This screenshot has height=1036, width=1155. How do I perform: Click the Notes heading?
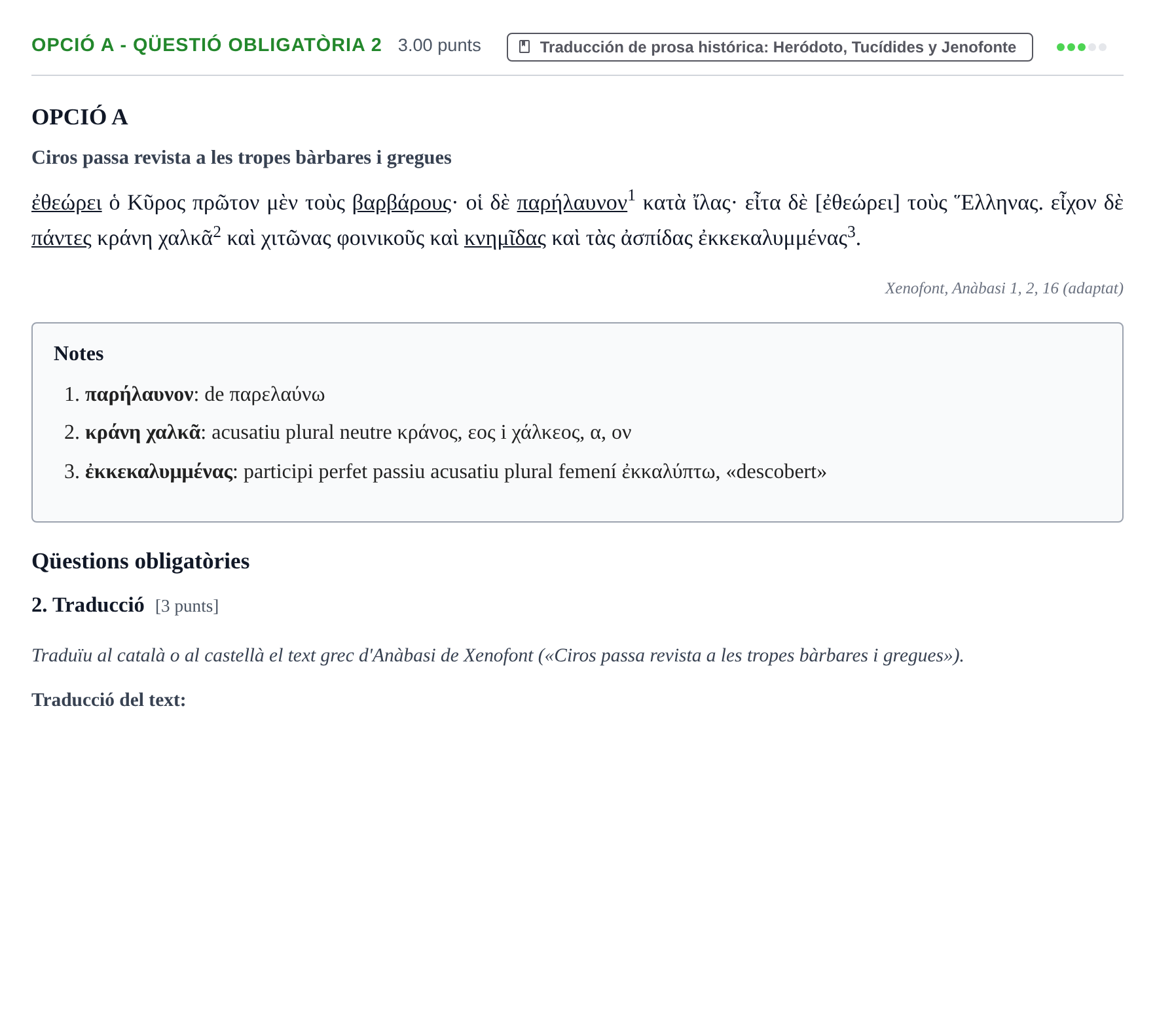tap(79, 354)
